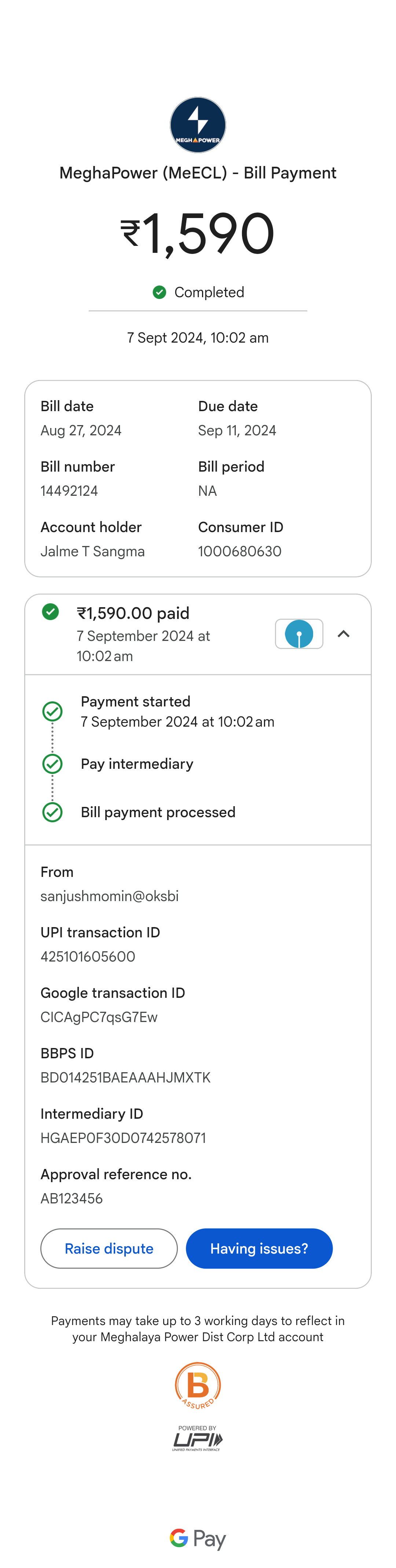Tap Pay intermediary step check icon
Viewport: 396px width, 1568px height.
tap(52, 763)
